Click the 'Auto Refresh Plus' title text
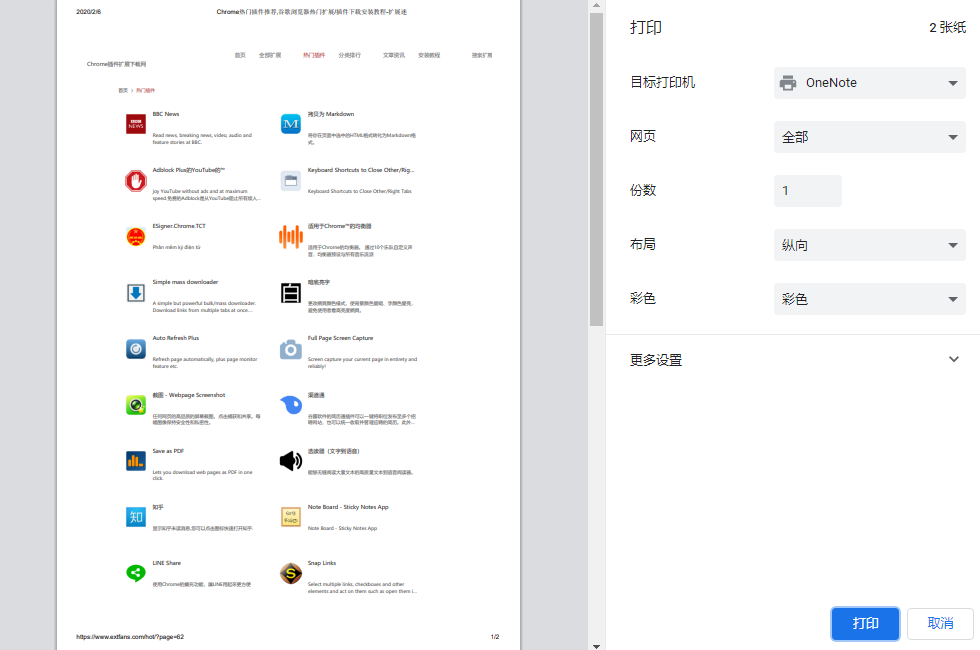The width and height of the screenshot is (980, 650). [x=176, y=338]
